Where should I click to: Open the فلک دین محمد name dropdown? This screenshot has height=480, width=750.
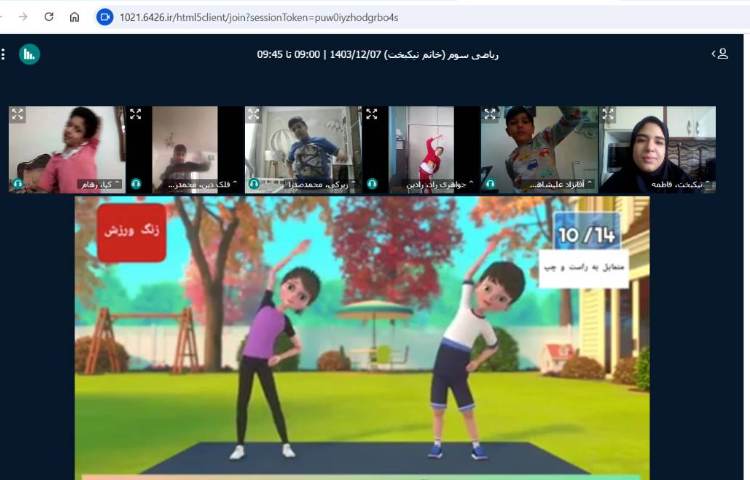coord(202,185)
